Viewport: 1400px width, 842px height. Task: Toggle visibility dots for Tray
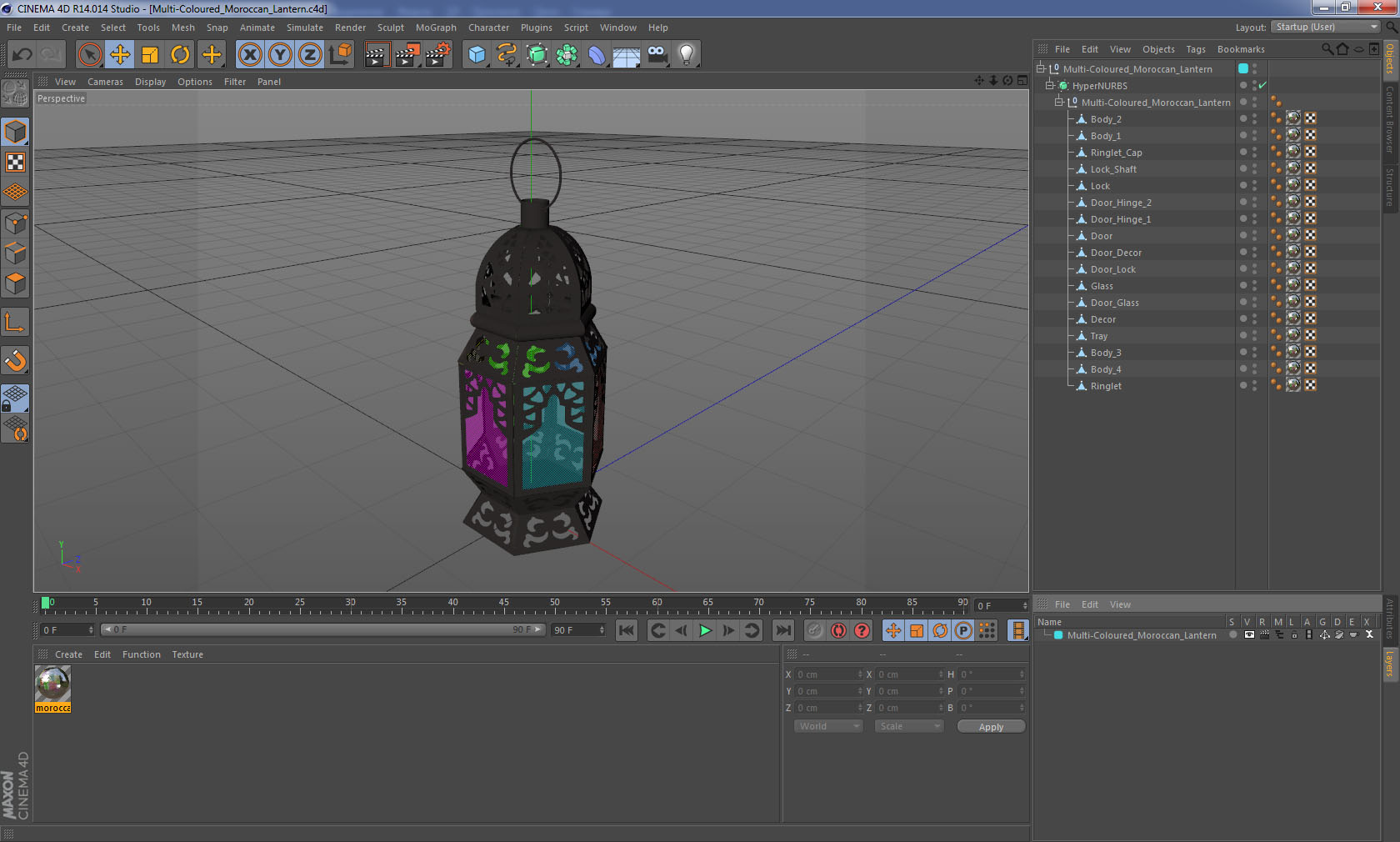coord(1254,336)
